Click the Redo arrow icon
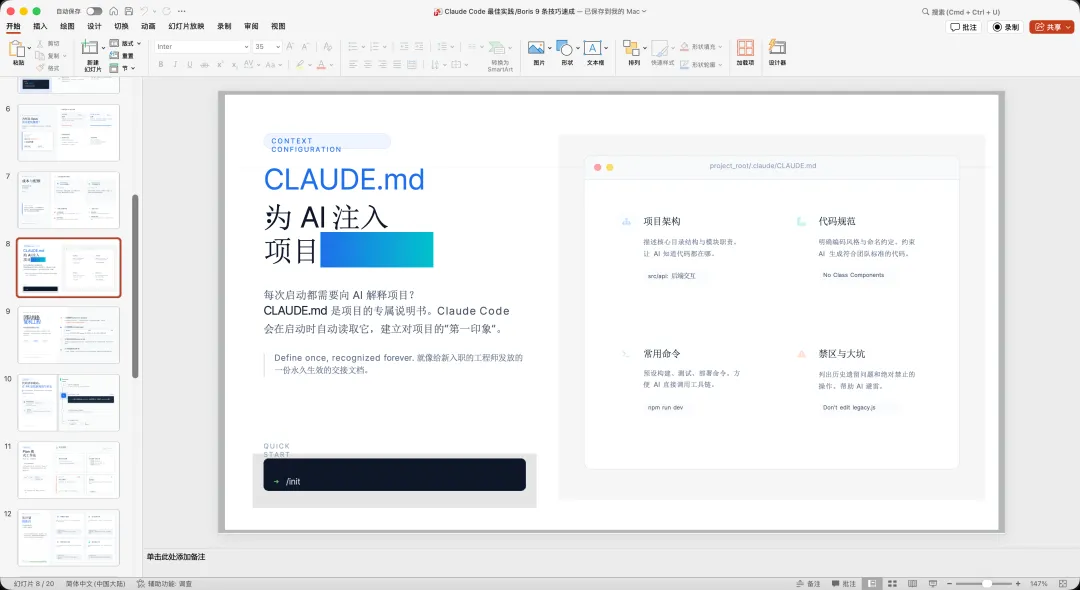Image resolution: width=1080 pixels, height=590 pixels. [x=167, y=11]
